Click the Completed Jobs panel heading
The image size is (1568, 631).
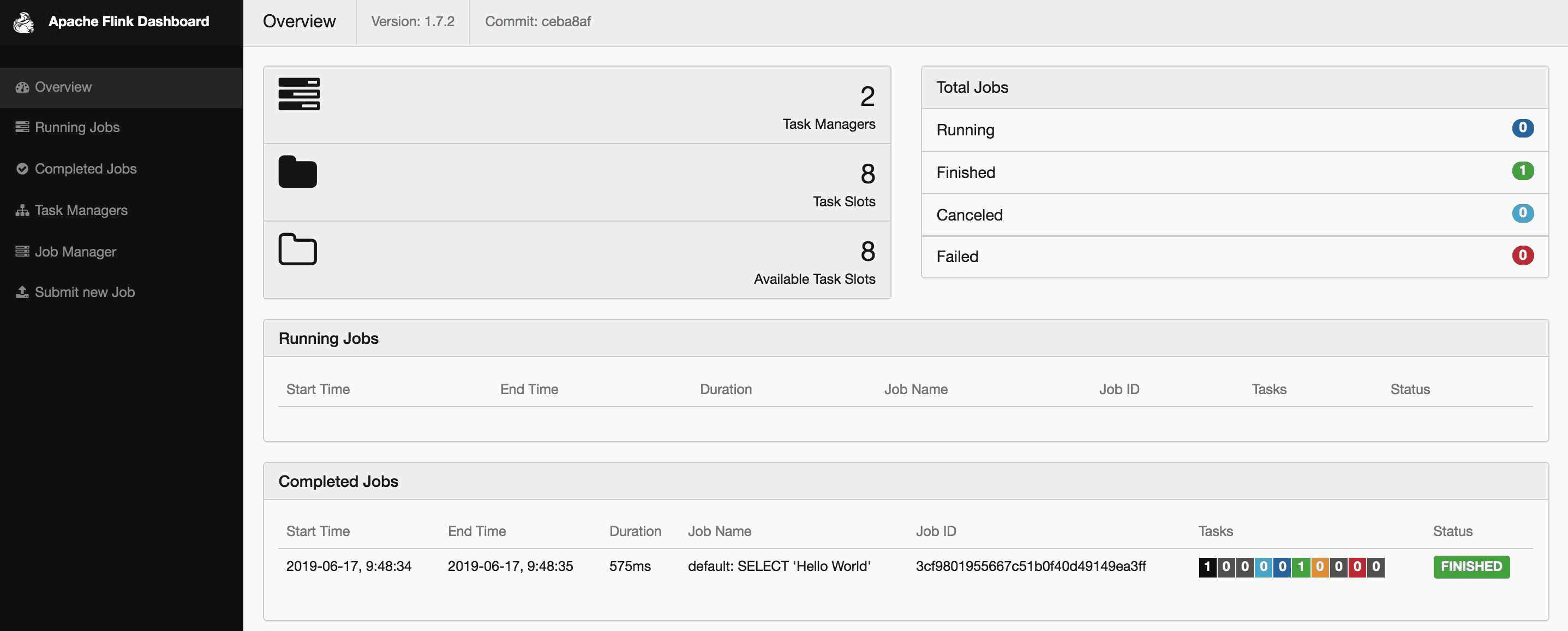[338, 481]
